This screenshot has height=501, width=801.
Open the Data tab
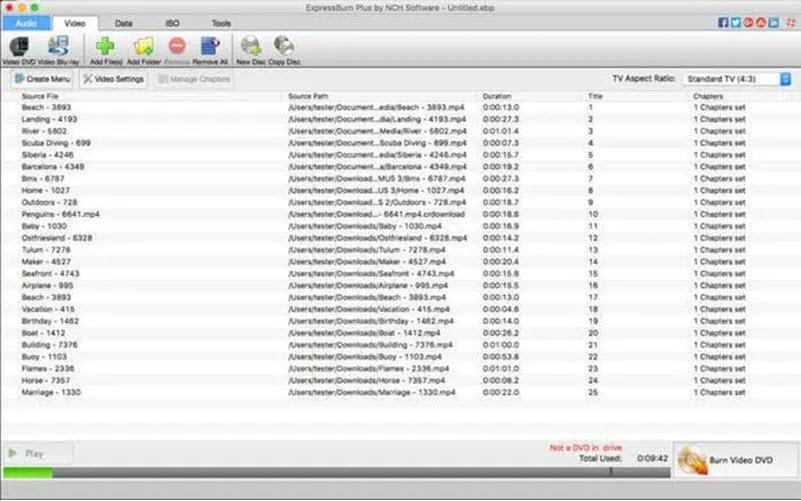tap(124, 22)
